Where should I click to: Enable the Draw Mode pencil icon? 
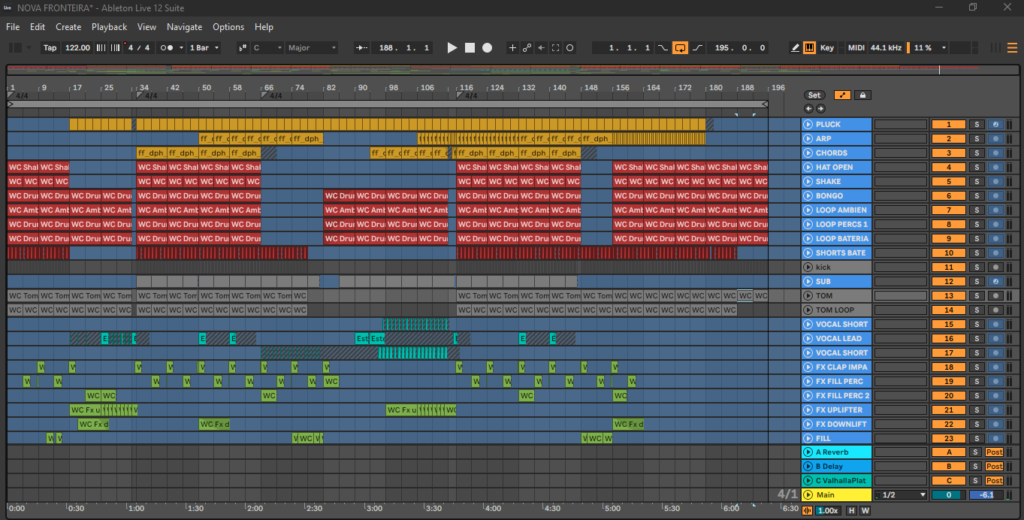795,47
